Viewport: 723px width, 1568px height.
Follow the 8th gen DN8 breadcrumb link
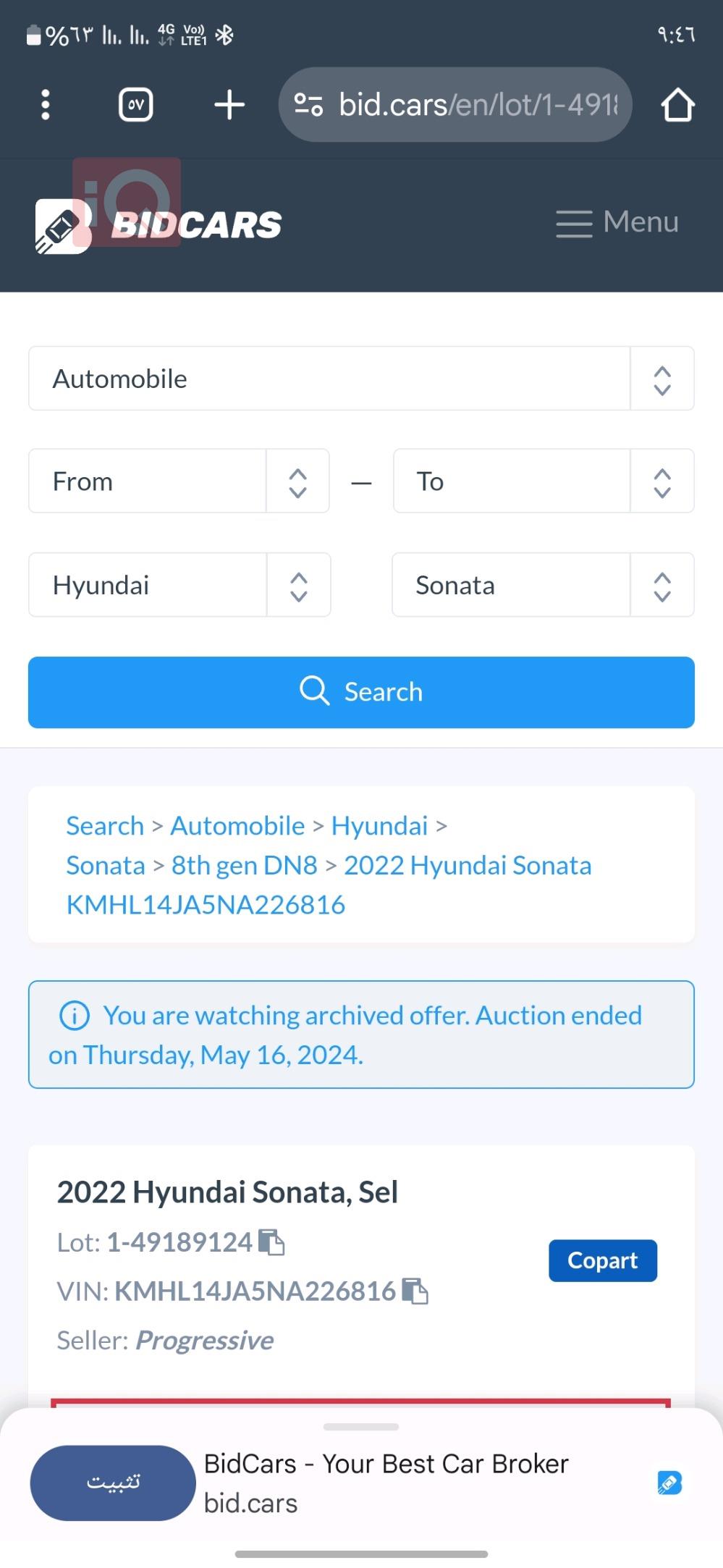pos(244,865)
